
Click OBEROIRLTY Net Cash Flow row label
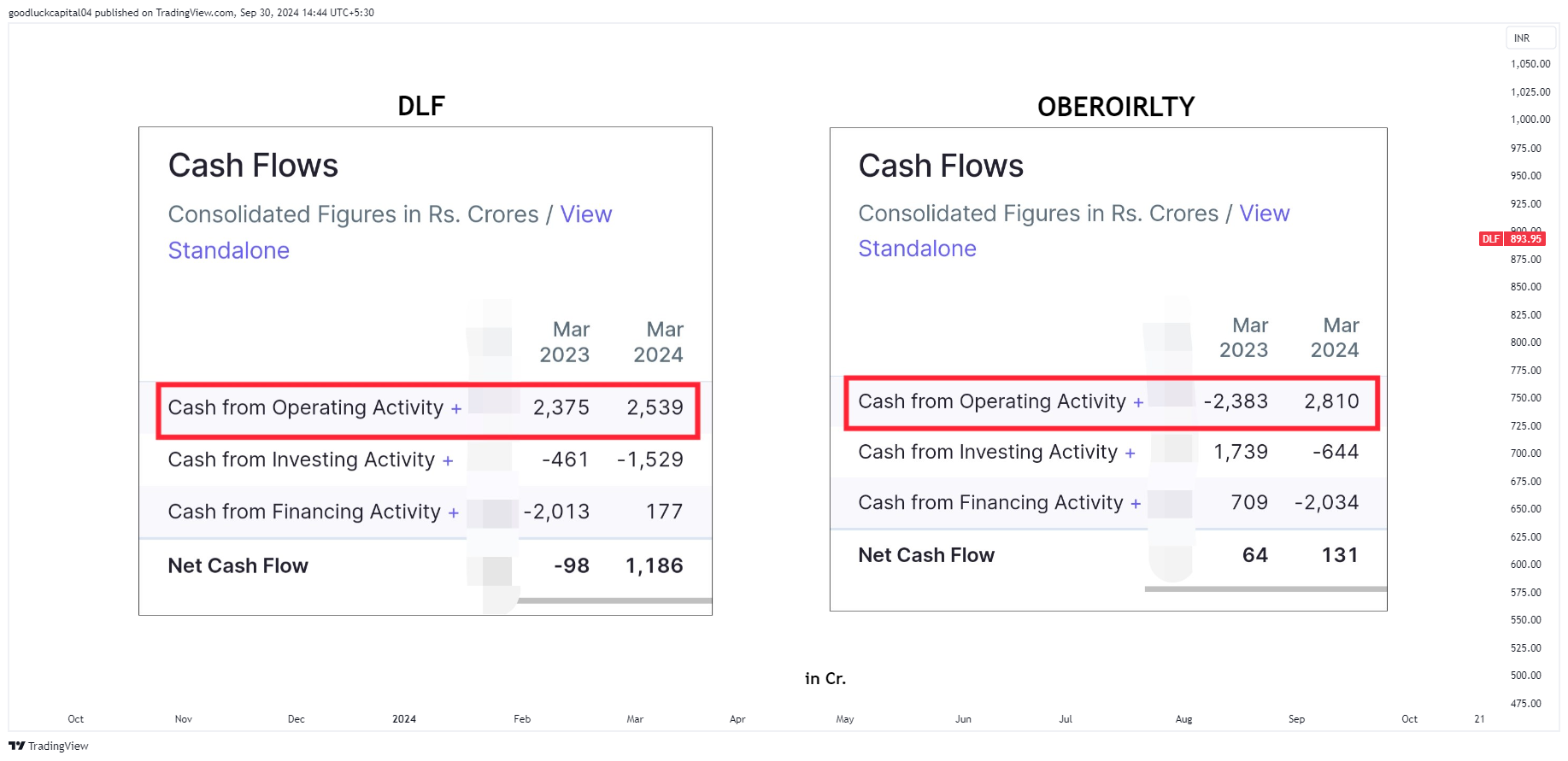tap(926, 555)
